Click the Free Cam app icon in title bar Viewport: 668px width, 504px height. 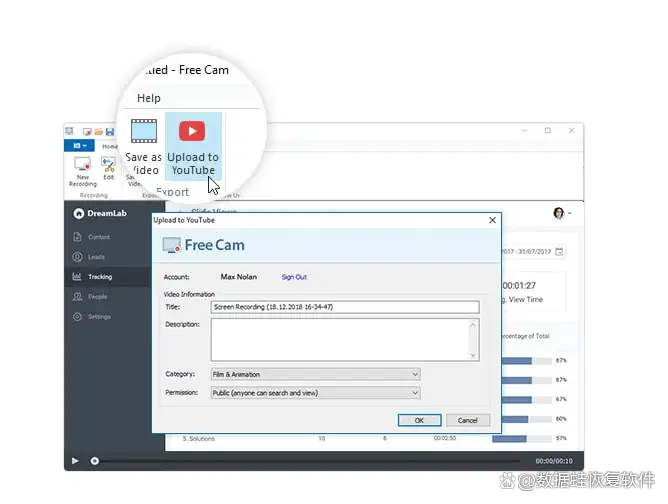tap(69, 131)
